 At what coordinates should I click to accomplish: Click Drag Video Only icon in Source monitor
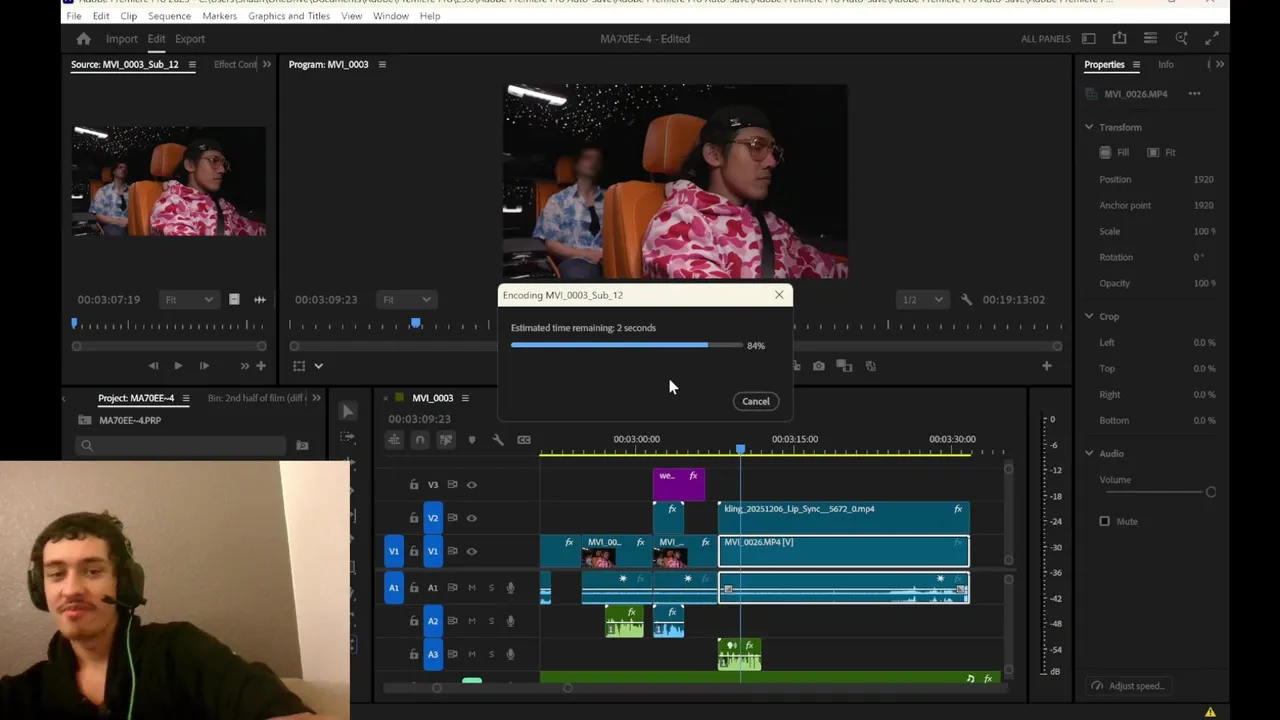[234, 299]
